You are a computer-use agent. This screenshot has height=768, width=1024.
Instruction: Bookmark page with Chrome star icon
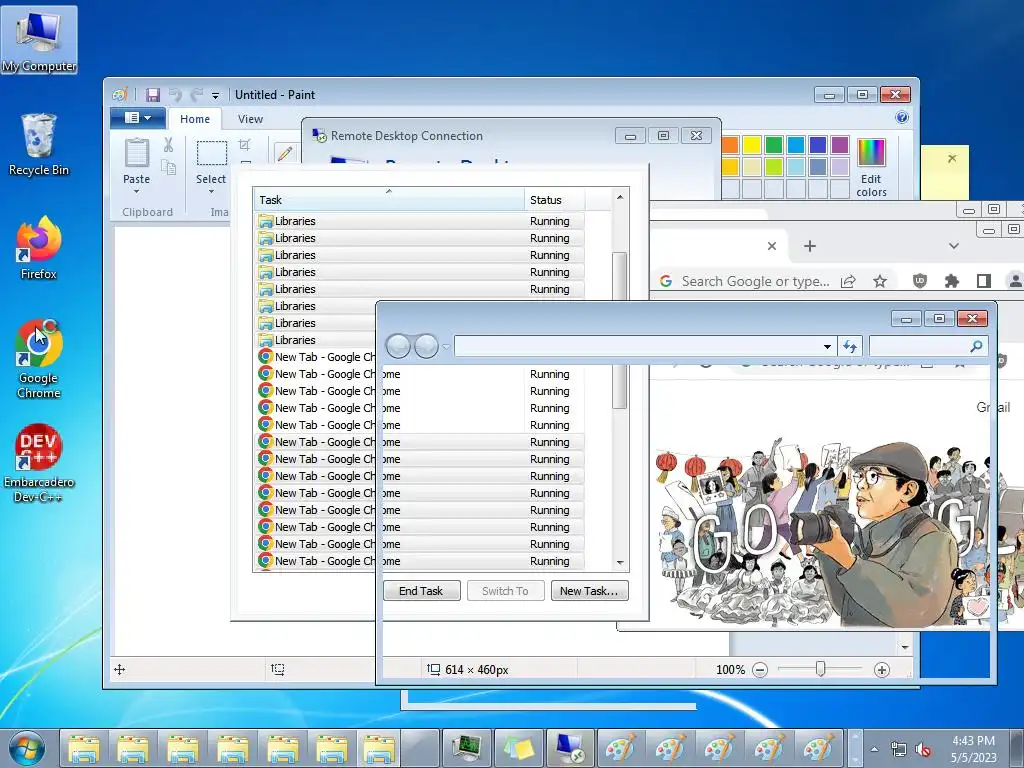(x=880, y=281)
